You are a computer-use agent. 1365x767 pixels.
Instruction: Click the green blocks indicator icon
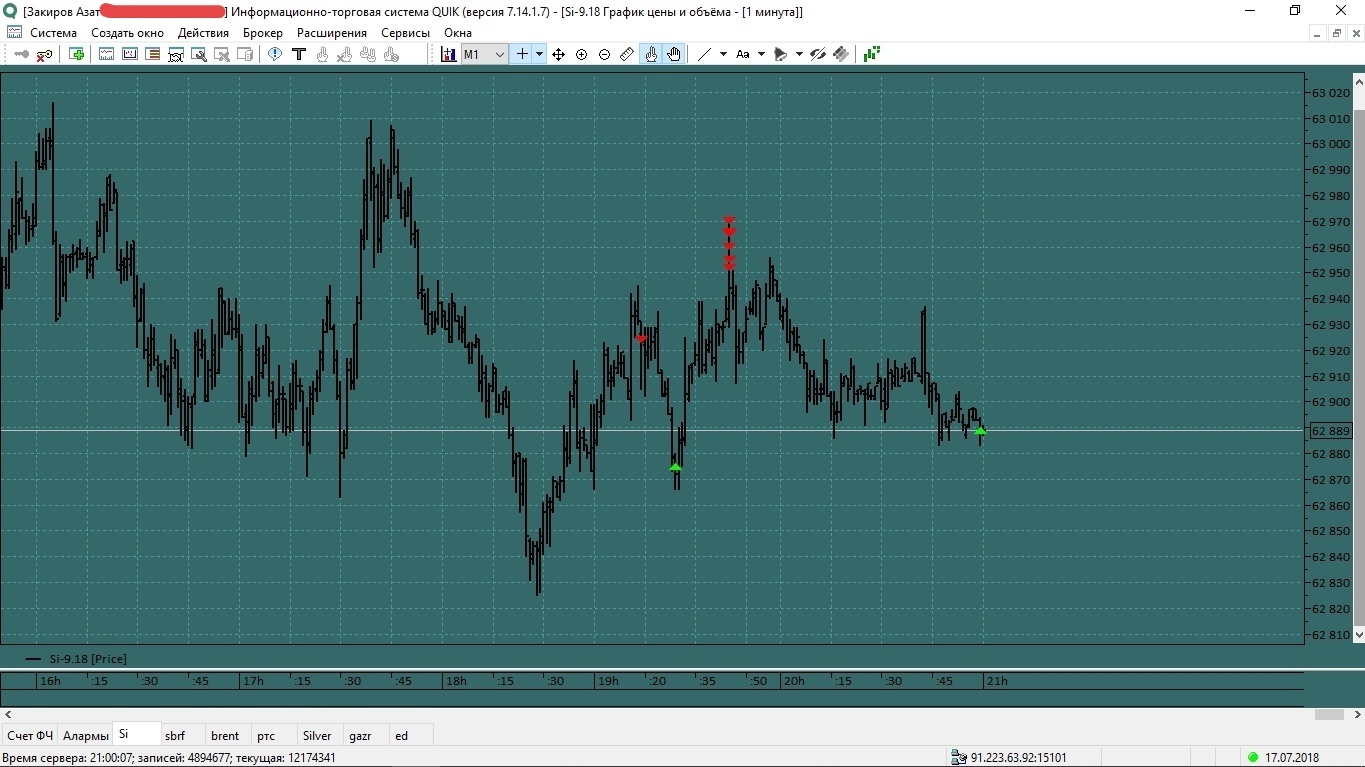[x=872, y=54]
